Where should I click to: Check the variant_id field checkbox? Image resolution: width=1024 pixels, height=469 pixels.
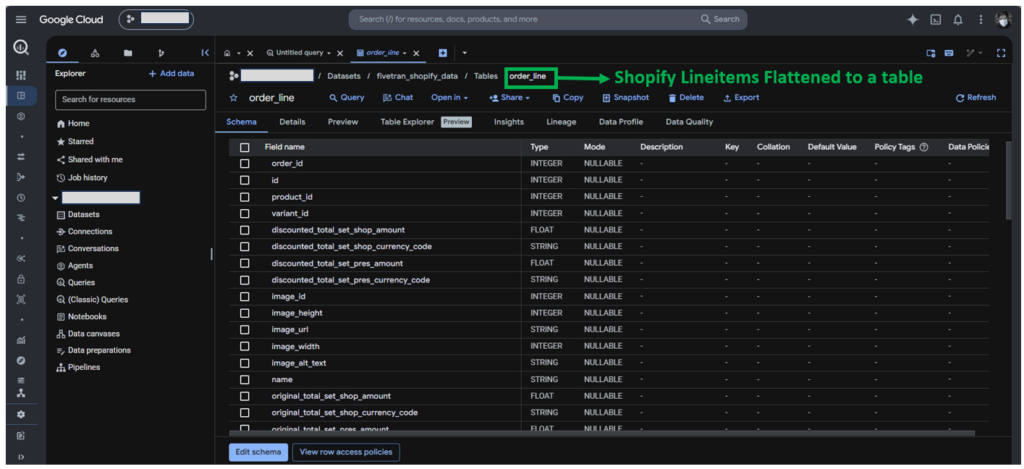click(x=244, y=214)
